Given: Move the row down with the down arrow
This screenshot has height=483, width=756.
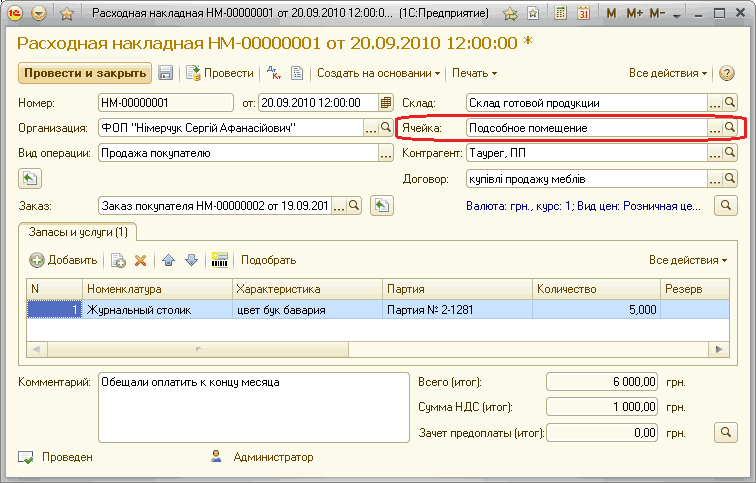Looking at the screenshot, I should click(191, 260).
